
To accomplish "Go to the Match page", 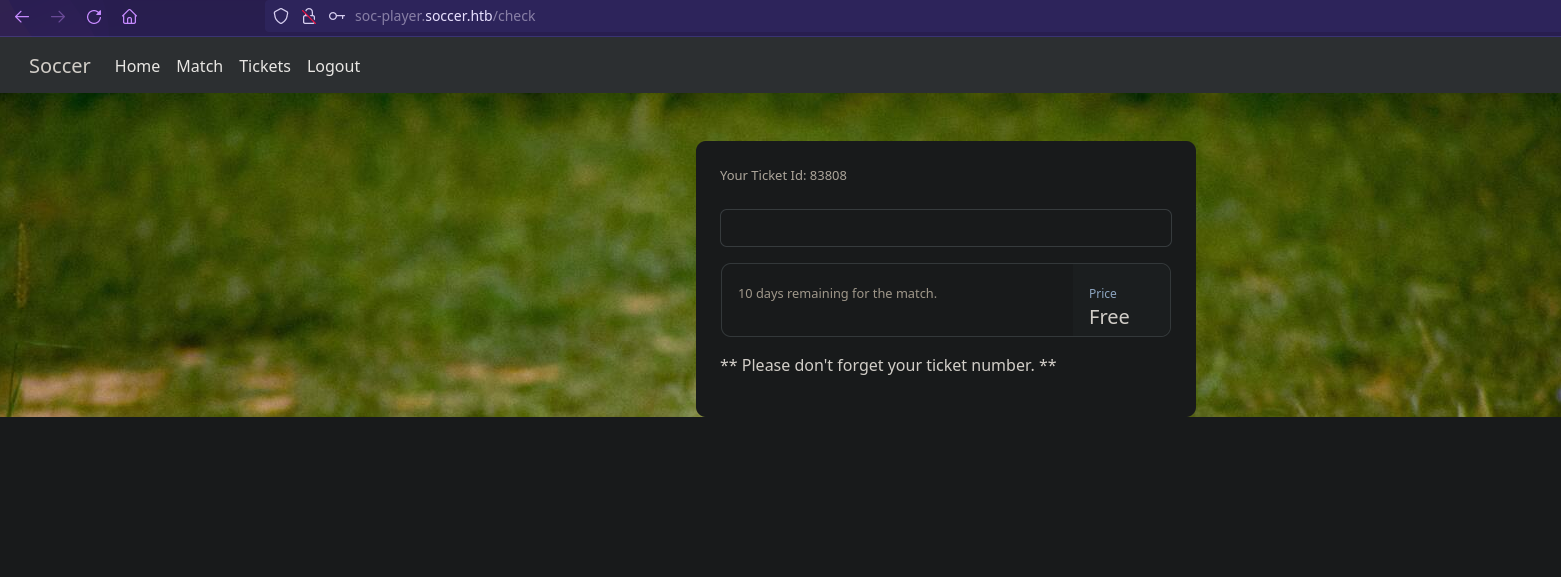I will pyautogui.click(x=199, y=66).
